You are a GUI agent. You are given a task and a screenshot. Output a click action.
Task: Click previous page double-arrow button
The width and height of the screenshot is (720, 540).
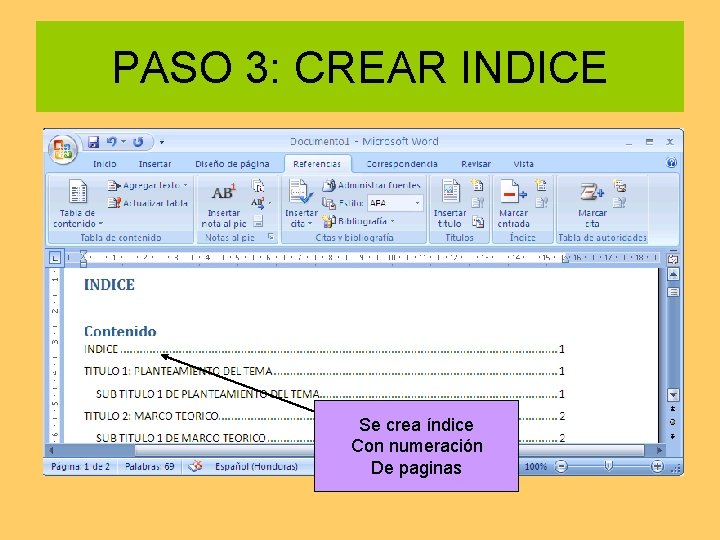tap(673, 408)
